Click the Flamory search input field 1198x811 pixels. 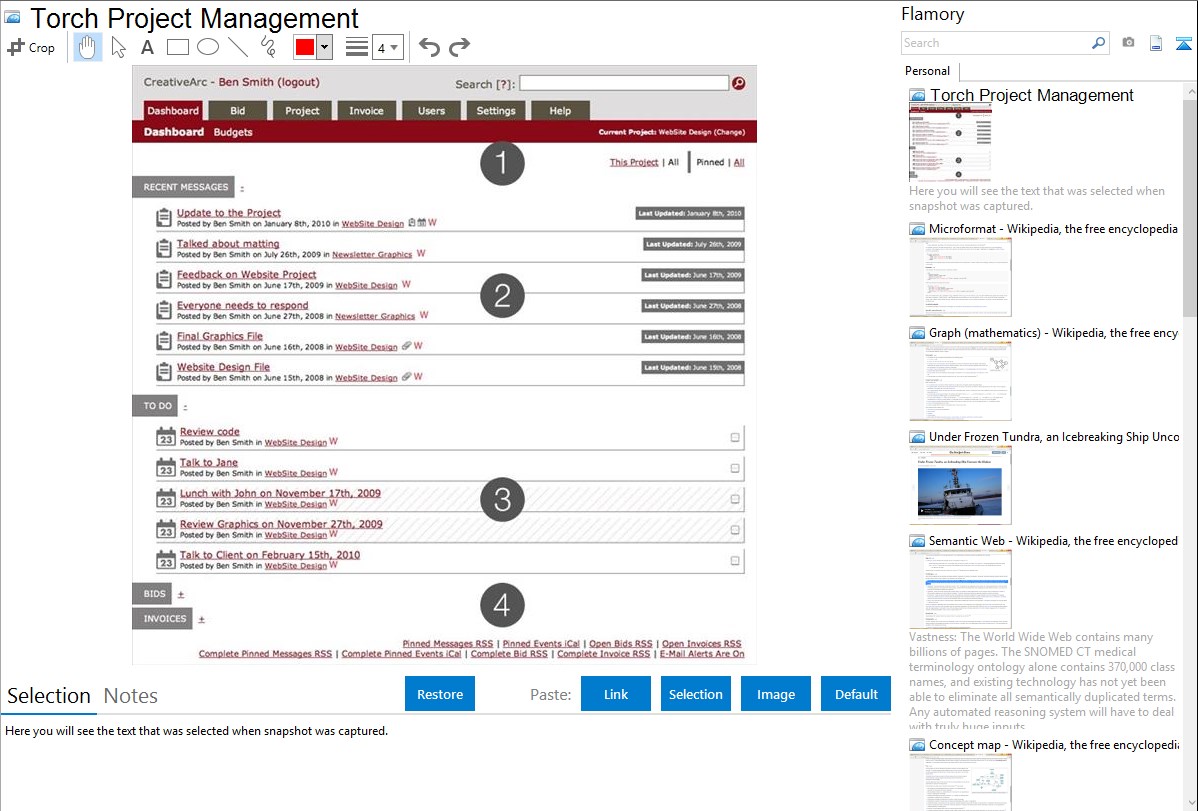(997, 43)
